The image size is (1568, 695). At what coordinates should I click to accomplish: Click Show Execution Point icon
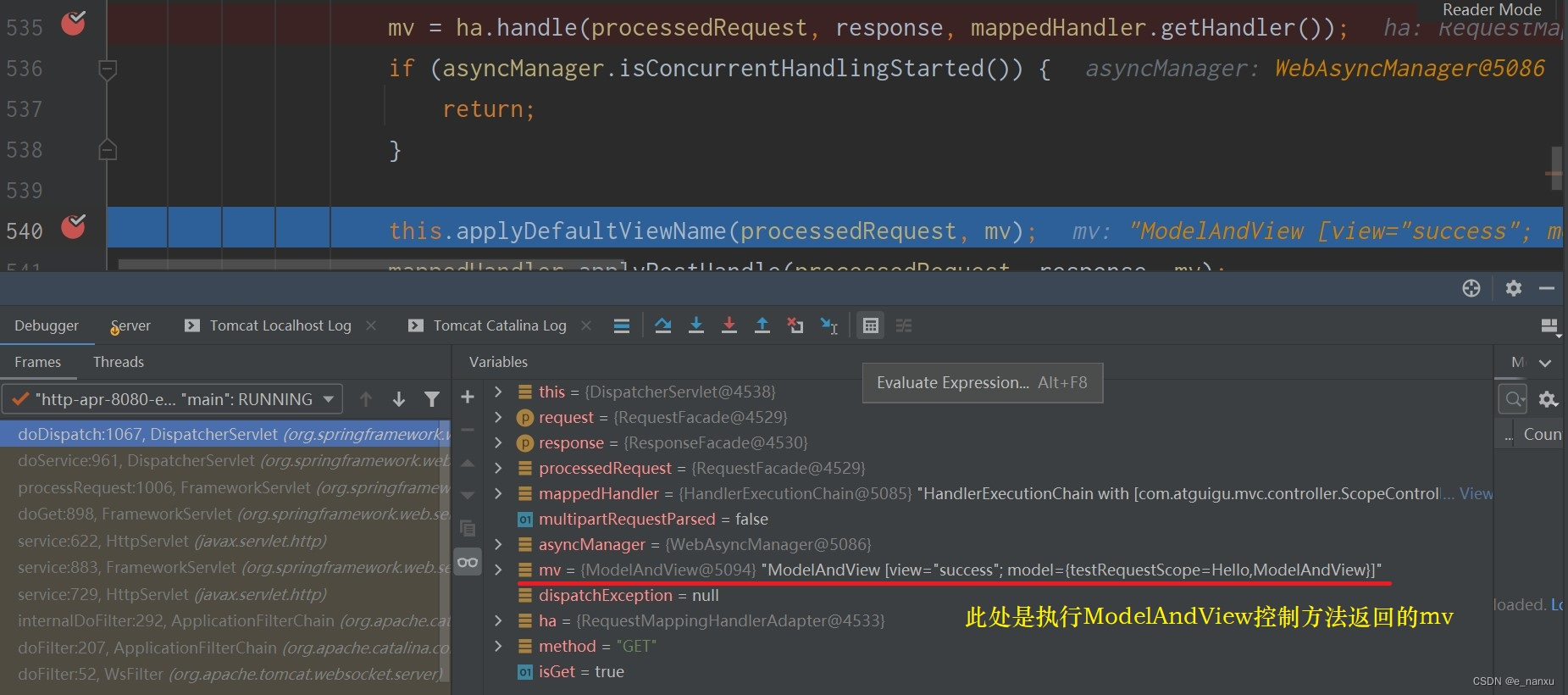click(x=622, y=325)
